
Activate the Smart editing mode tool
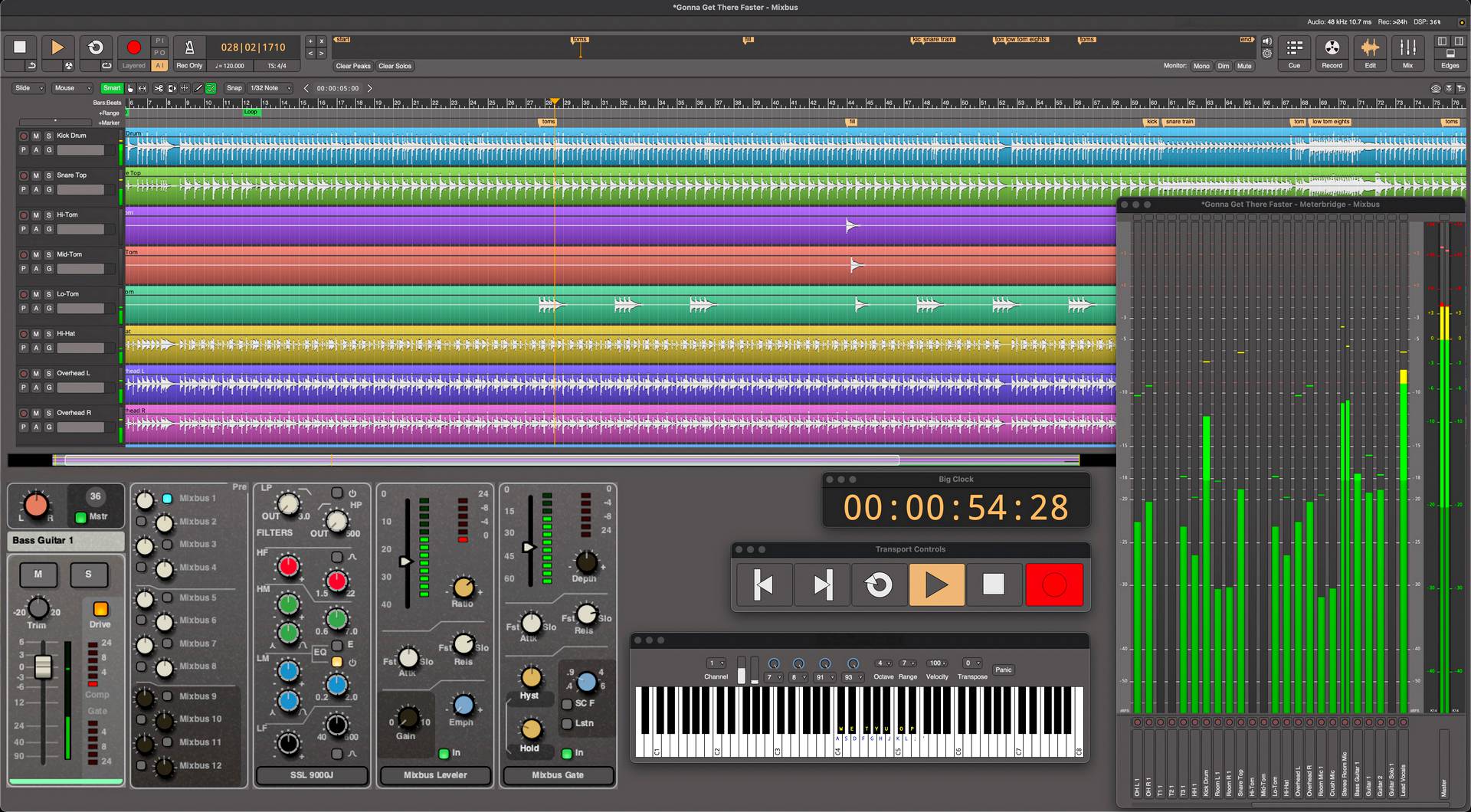[112, 88]
